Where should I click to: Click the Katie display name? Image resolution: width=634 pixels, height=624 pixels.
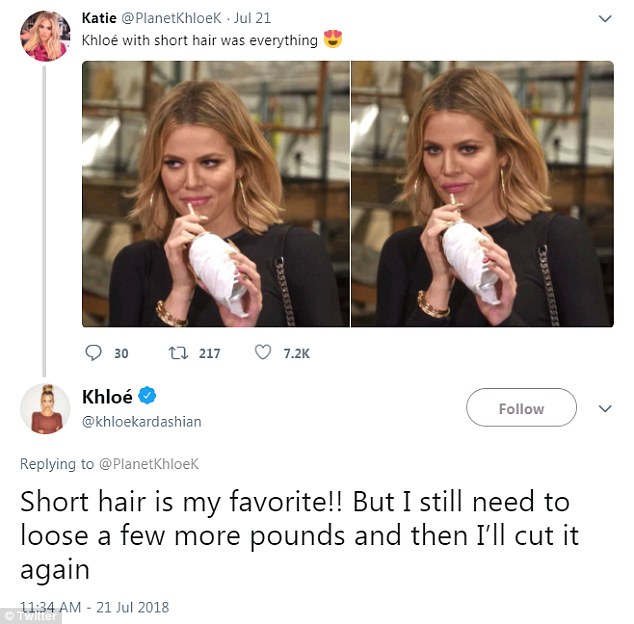click(99, 18)
